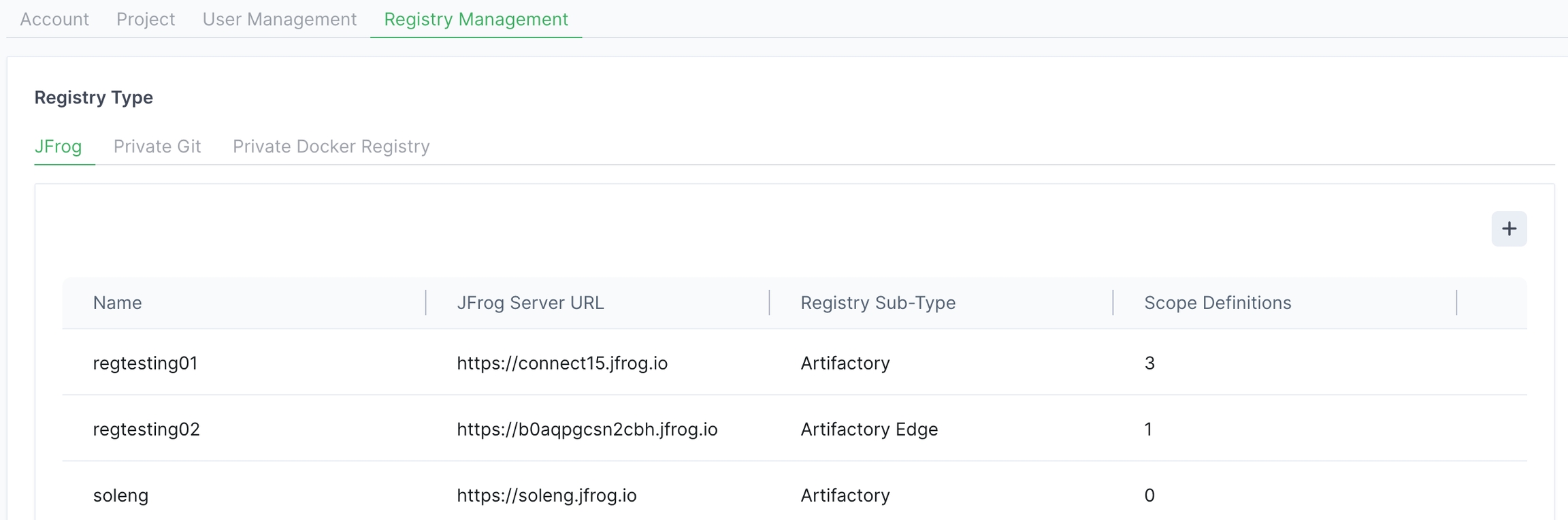Viewport: 1568px width, 520px height.
Task: Click the JFrog Server URL column header
Action: click(x=530, y=303)
